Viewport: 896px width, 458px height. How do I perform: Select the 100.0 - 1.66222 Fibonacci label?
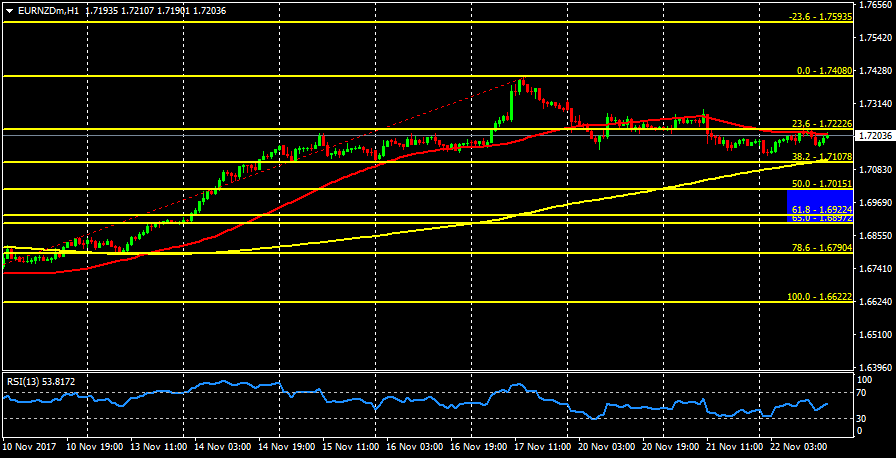[819, 297]
